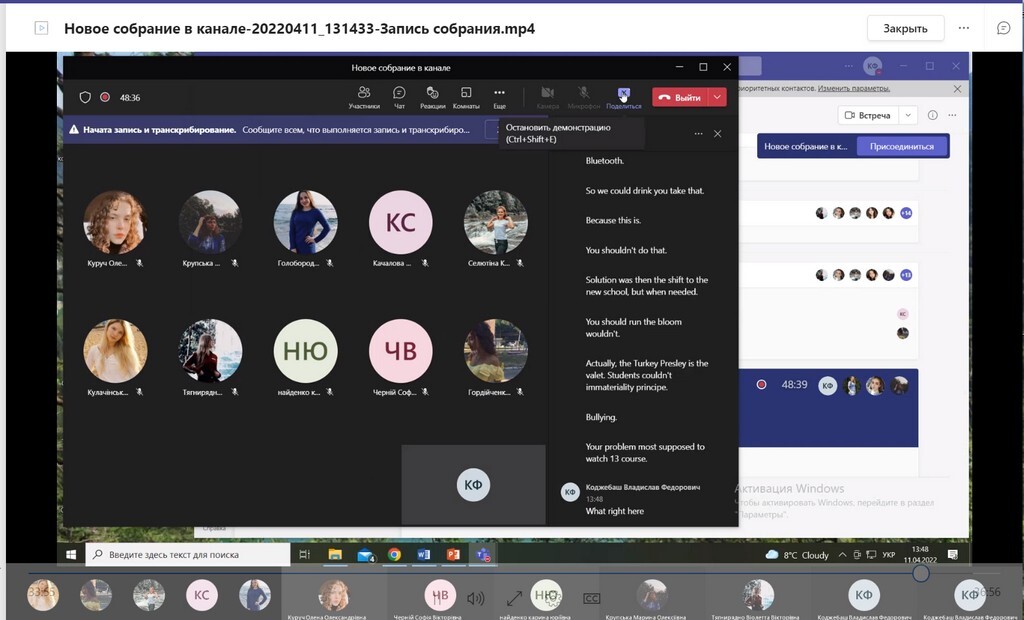1024x620 pixels.
Task: Open the Изменить параметры link
Action: click(x=854, y=88)
